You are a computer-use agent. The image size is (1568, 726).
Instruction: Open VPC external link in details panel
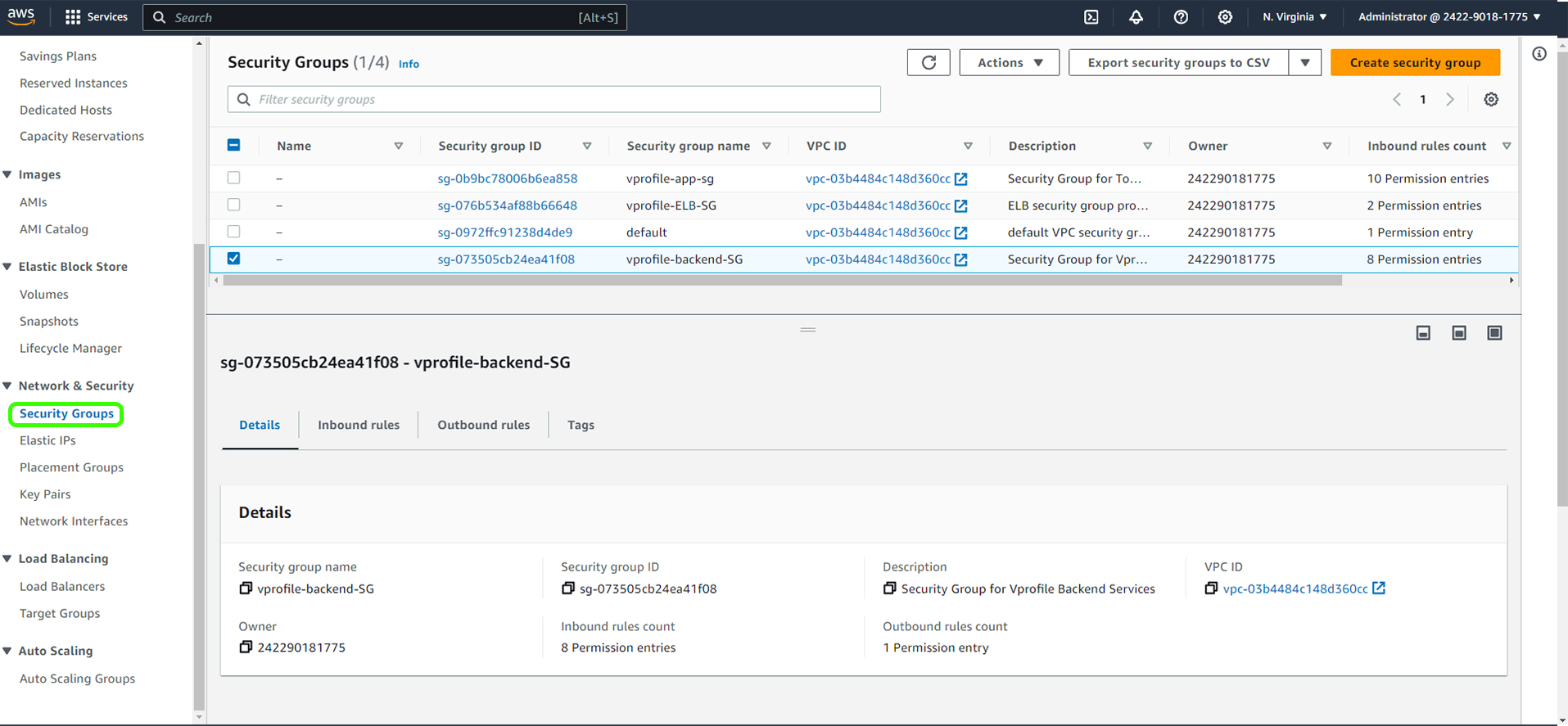point(1379,588)
